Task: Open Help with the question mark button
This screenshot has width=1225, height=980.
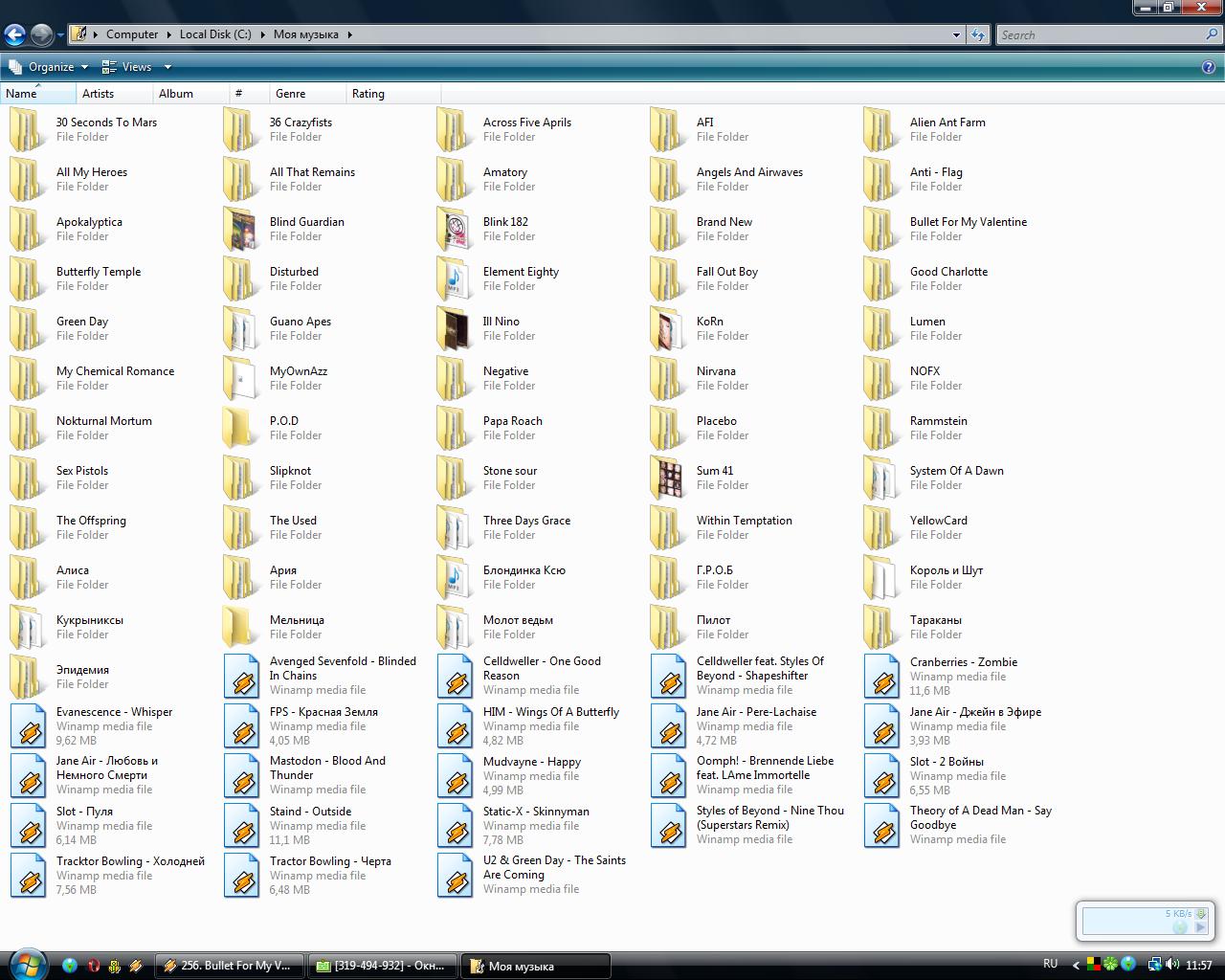Action: (1209, 67)
